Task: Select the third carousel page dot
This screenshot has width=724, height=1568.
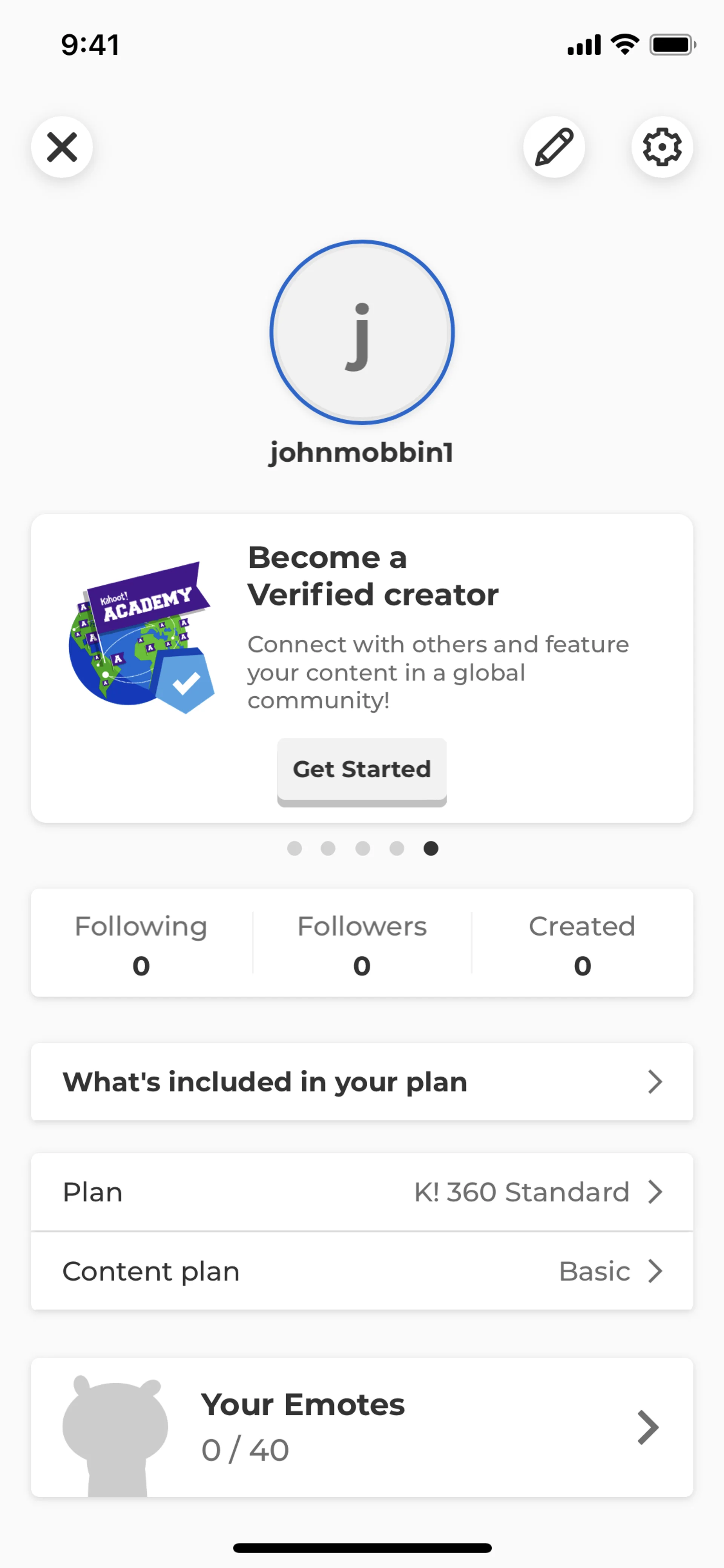Action: pyautogui.click(x=363, y=849)
